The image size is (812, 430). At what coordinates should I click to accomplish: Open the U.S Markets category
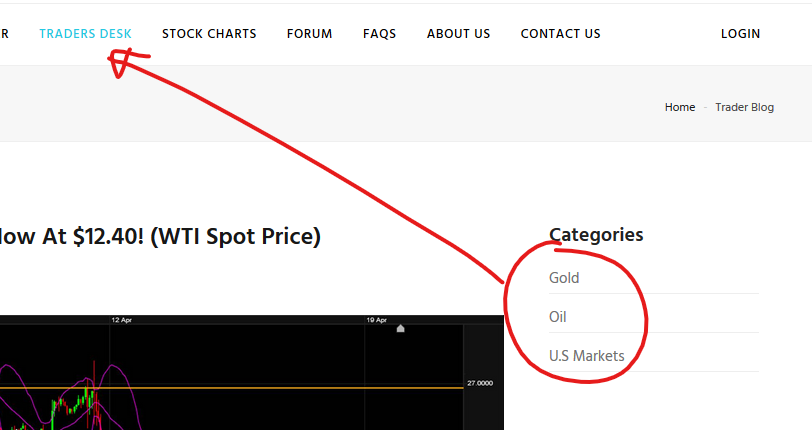[x=586, y=356]
